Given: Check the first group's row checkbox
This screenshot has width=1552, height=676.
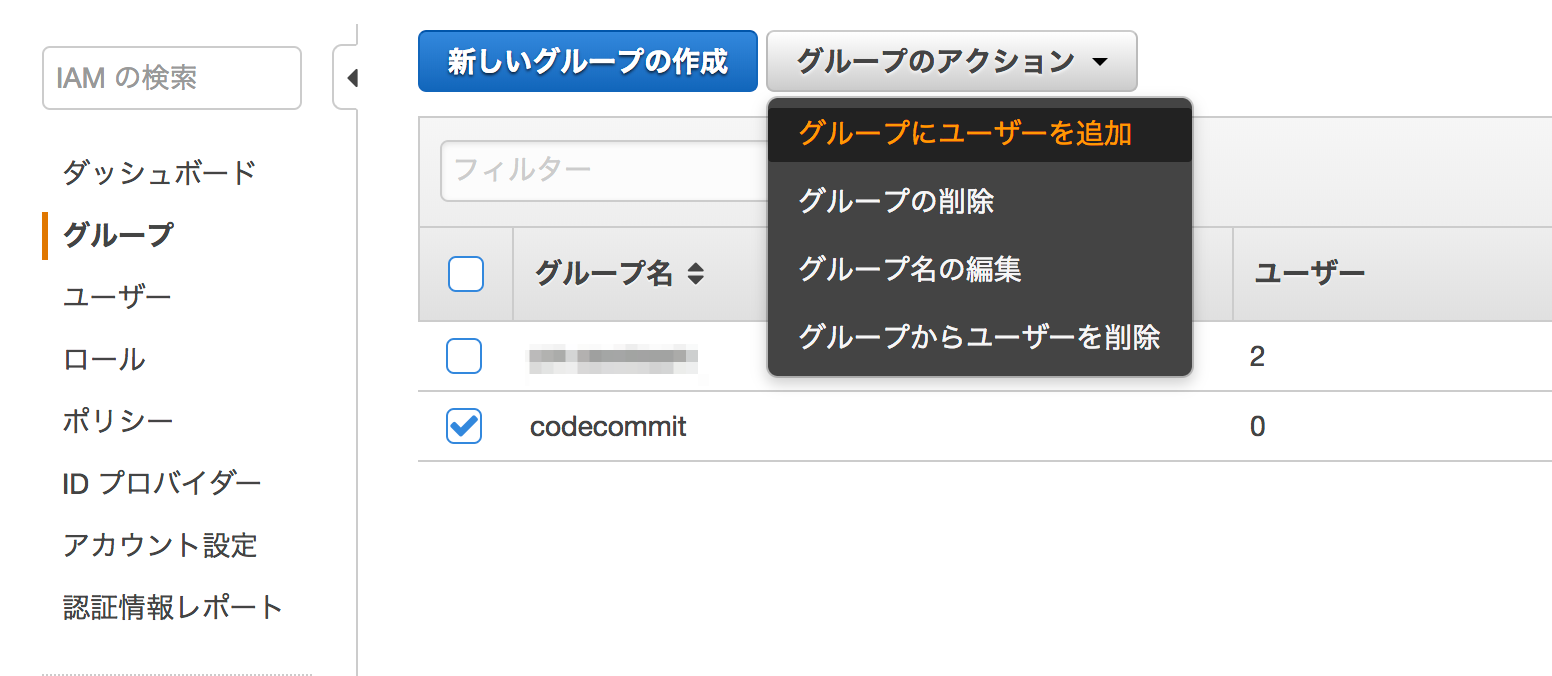Looking at the screenshot, I should tap(463, 356).
